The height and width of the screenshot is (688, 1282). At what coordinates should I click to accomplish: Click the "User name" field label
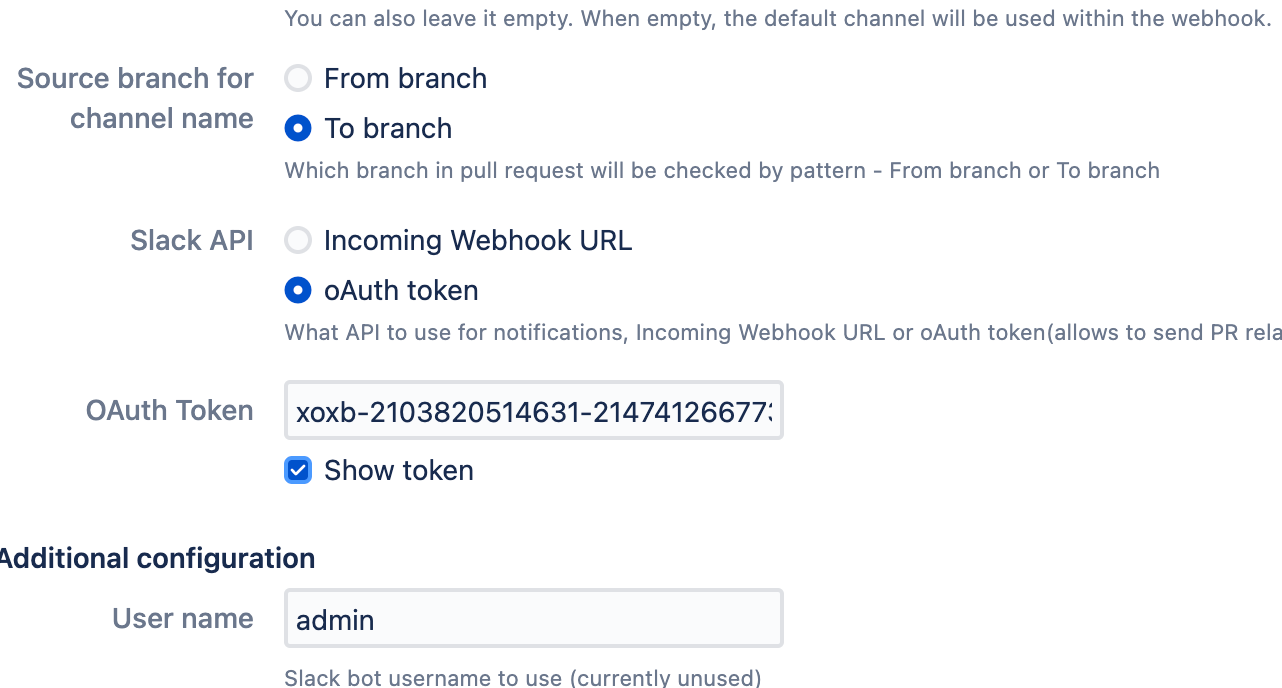[x=183, y=618]
